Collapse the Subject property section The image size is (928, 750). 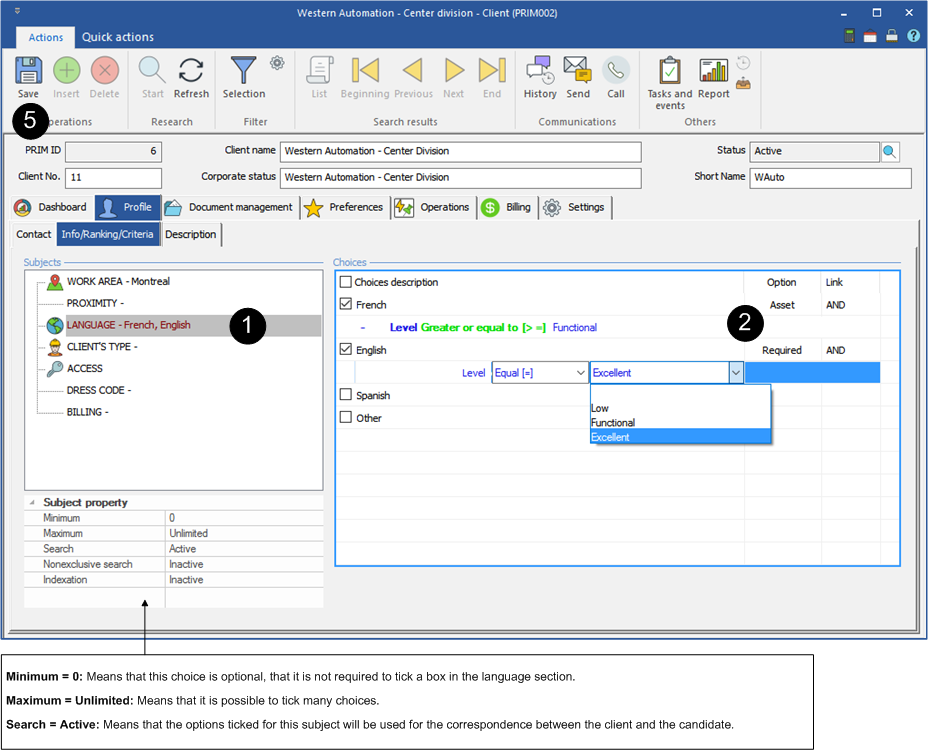tap(32, 502)
